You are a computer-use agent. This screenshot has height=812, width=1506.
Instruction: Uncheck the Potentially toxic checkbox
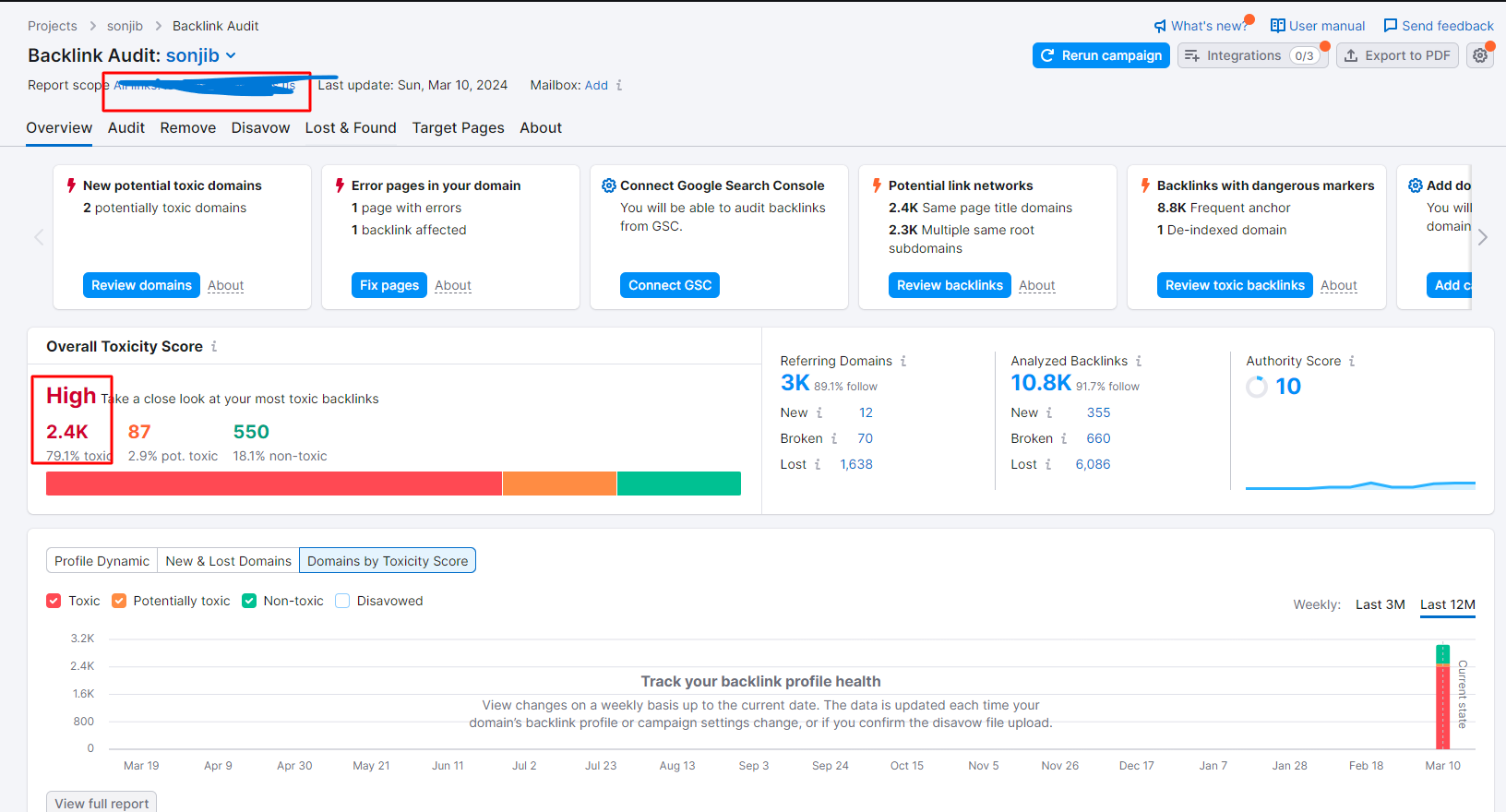point(119,601)
